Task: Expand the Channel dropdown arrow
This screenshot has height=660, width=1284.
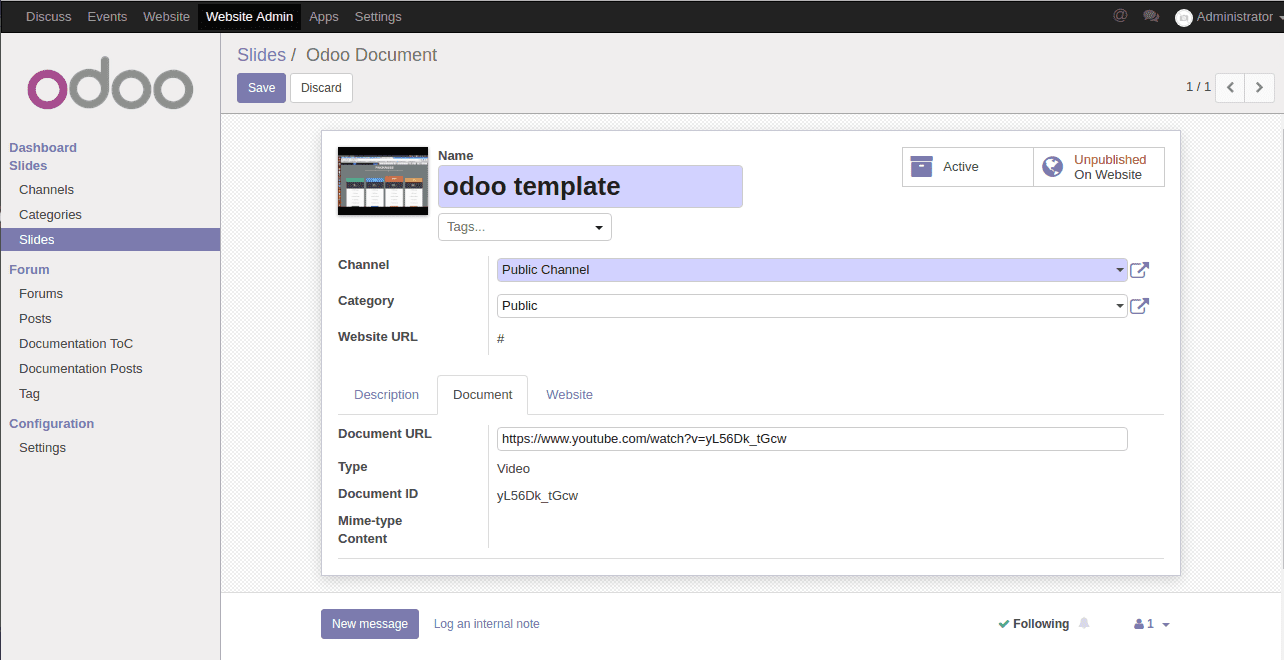Action: [x=1120, y=270]
